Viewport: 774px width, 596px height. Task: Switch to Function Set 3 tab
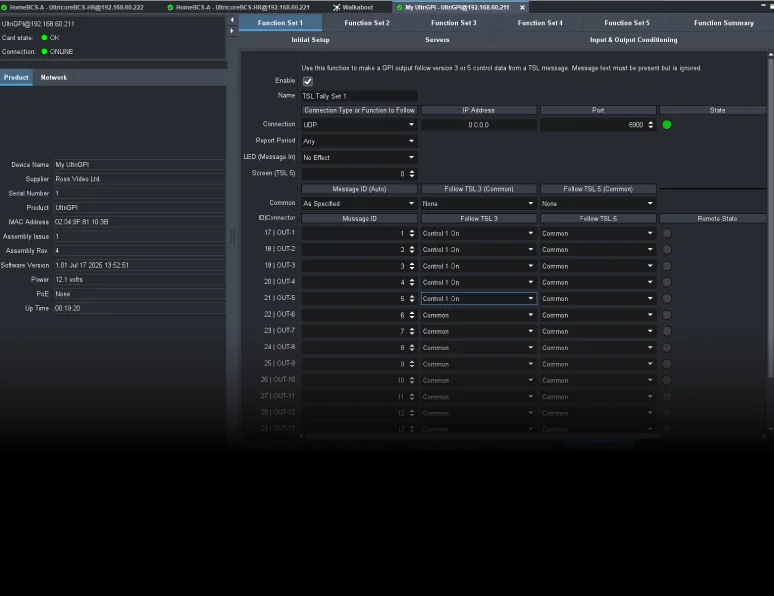coord(454,23)
